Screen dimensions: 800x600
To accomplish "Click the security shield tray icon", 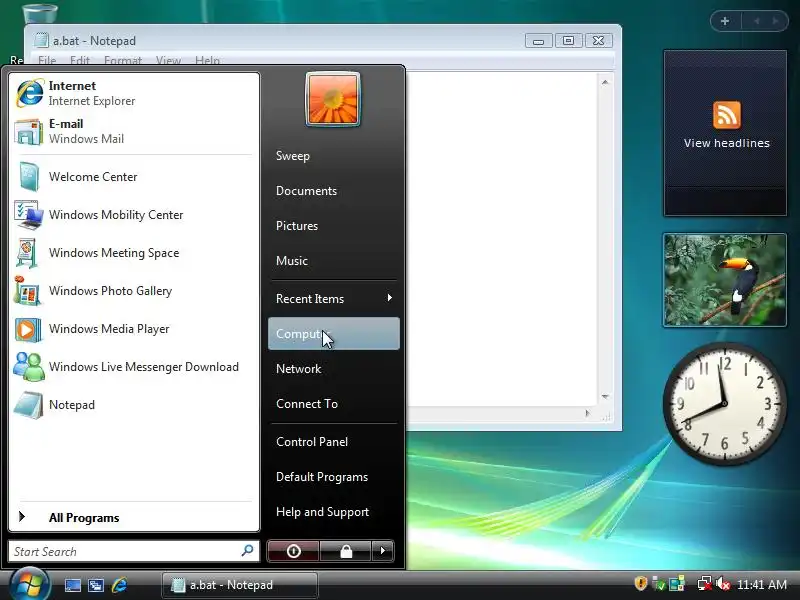I will click(641, 583).
